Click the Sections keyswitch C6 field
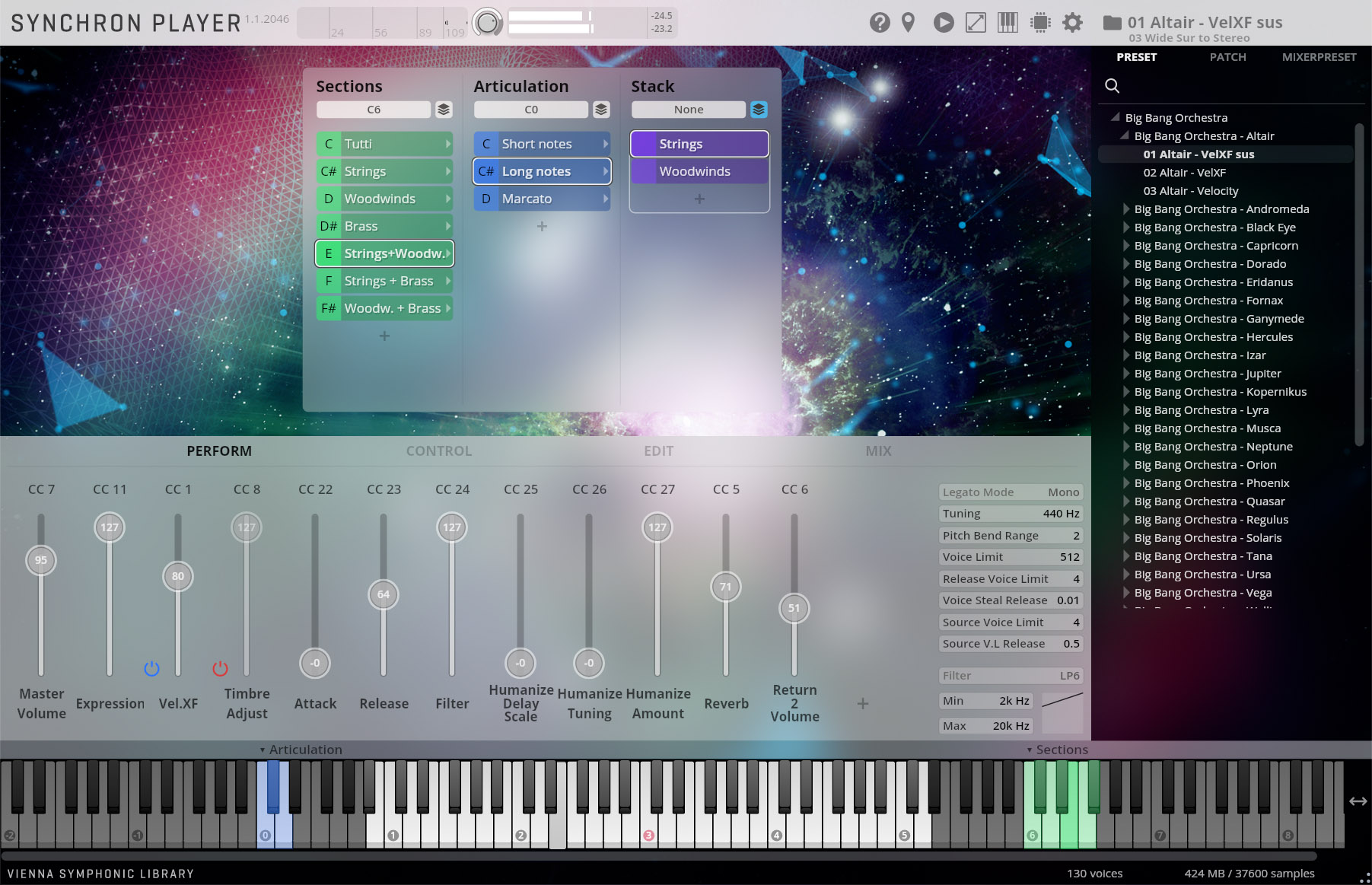The height and width of the screenshot is (885, 1372). pos(374,110)
